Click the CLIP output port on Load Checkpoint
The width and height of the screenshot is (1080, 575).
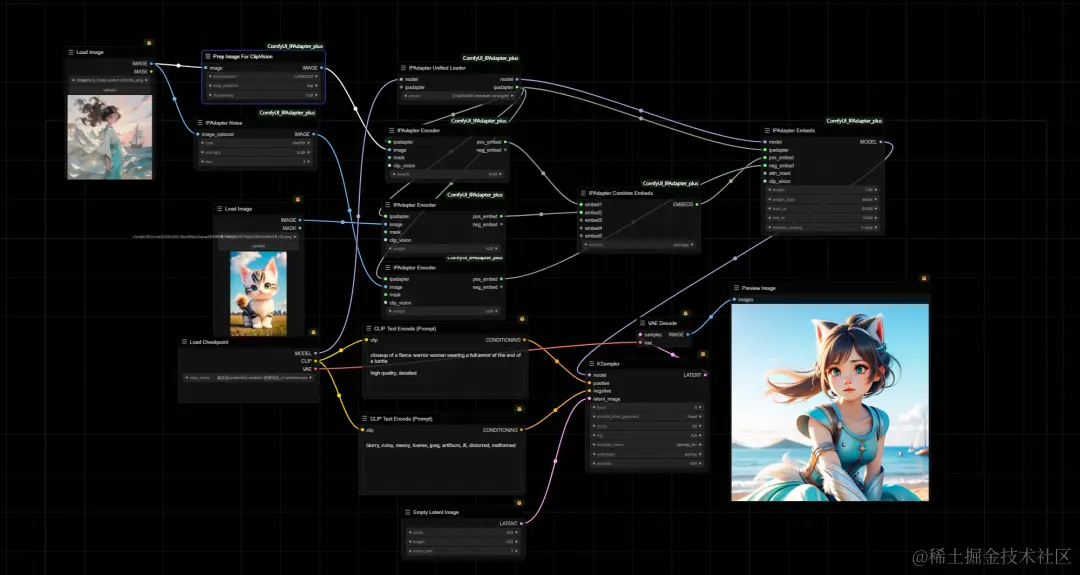coord(315,361)
